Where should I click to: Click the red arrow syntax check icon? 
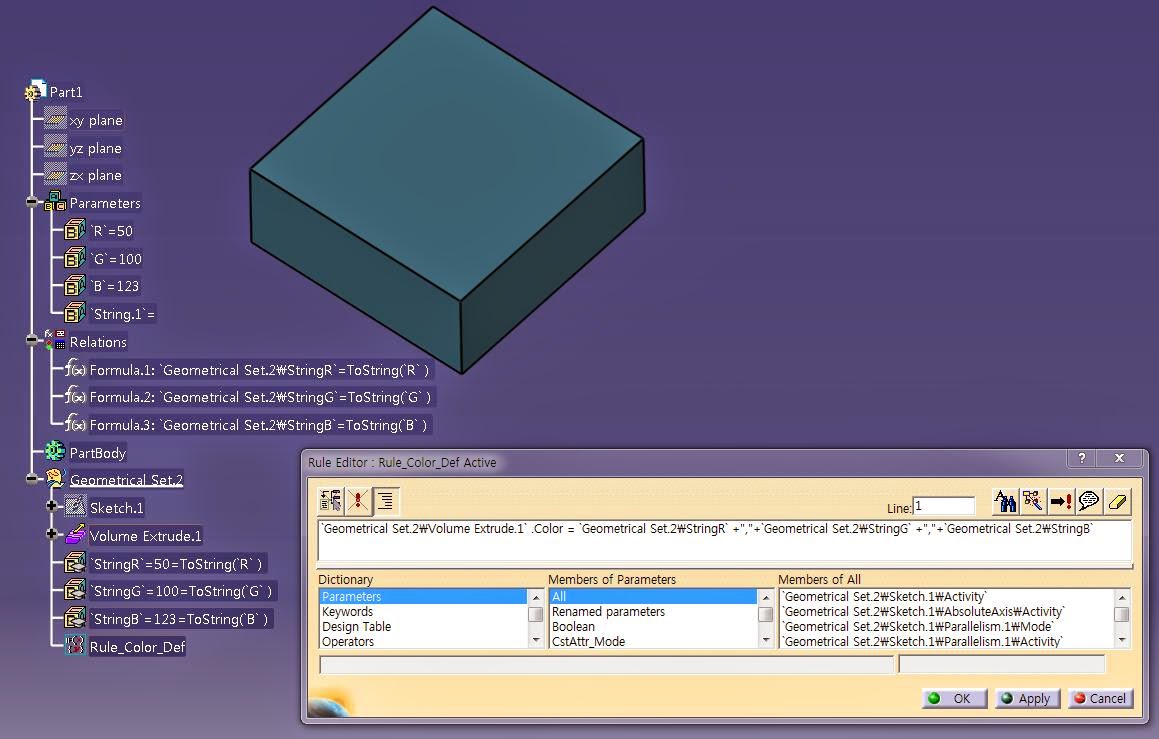click(x=1062, y=502)
